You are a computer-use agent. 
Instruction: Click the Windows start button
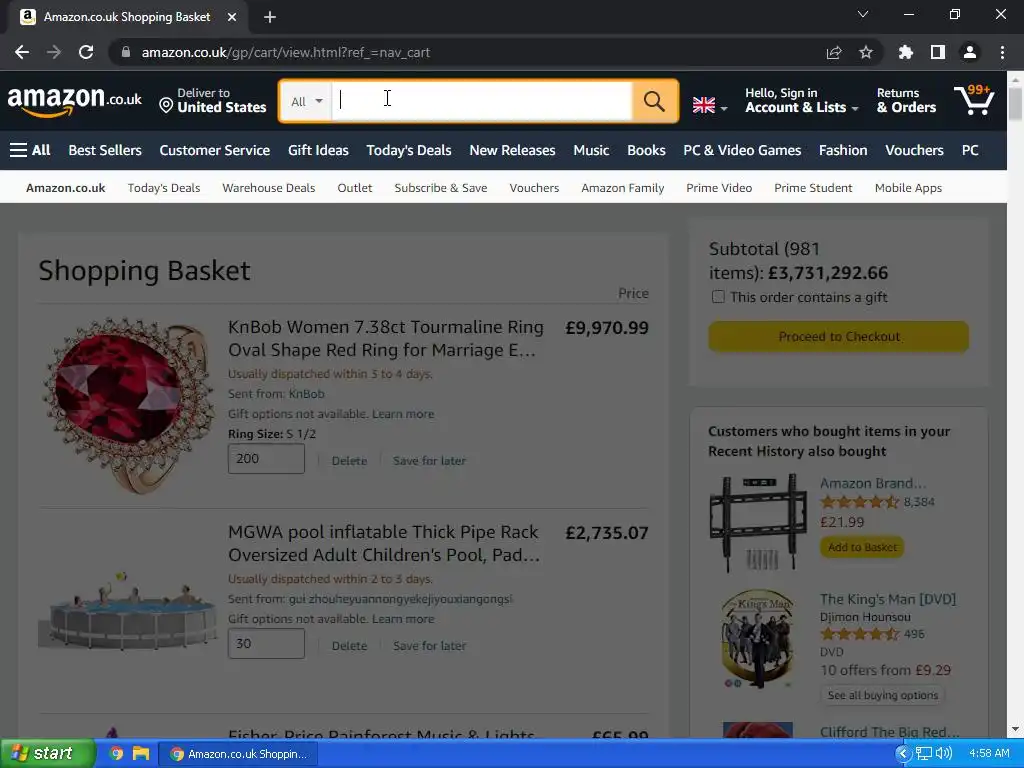[x=47, y=754]
